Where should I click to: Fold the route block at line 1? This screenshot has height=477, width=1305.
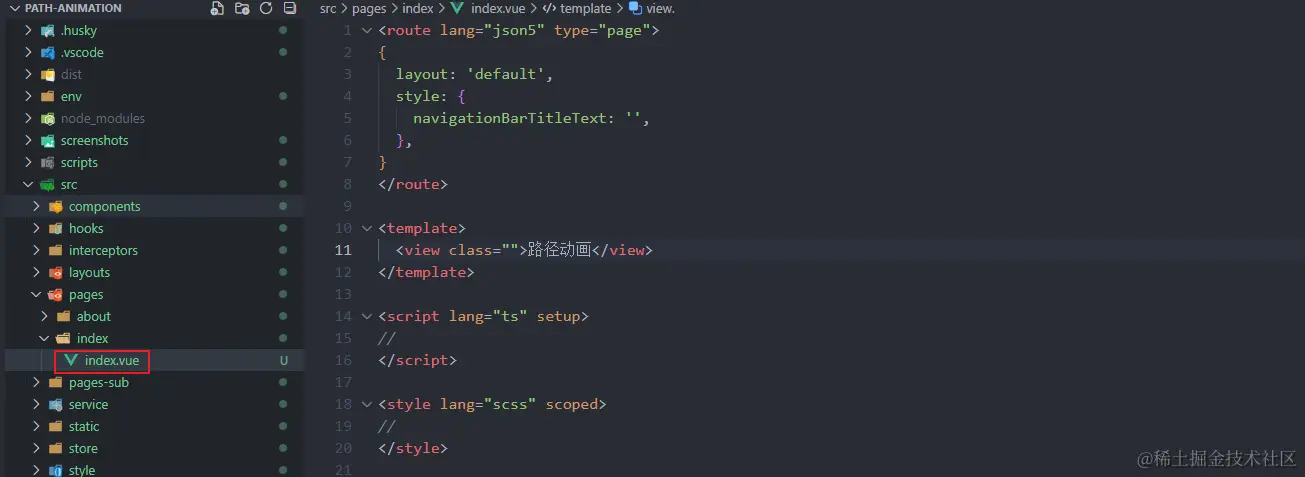click(367, 30)
